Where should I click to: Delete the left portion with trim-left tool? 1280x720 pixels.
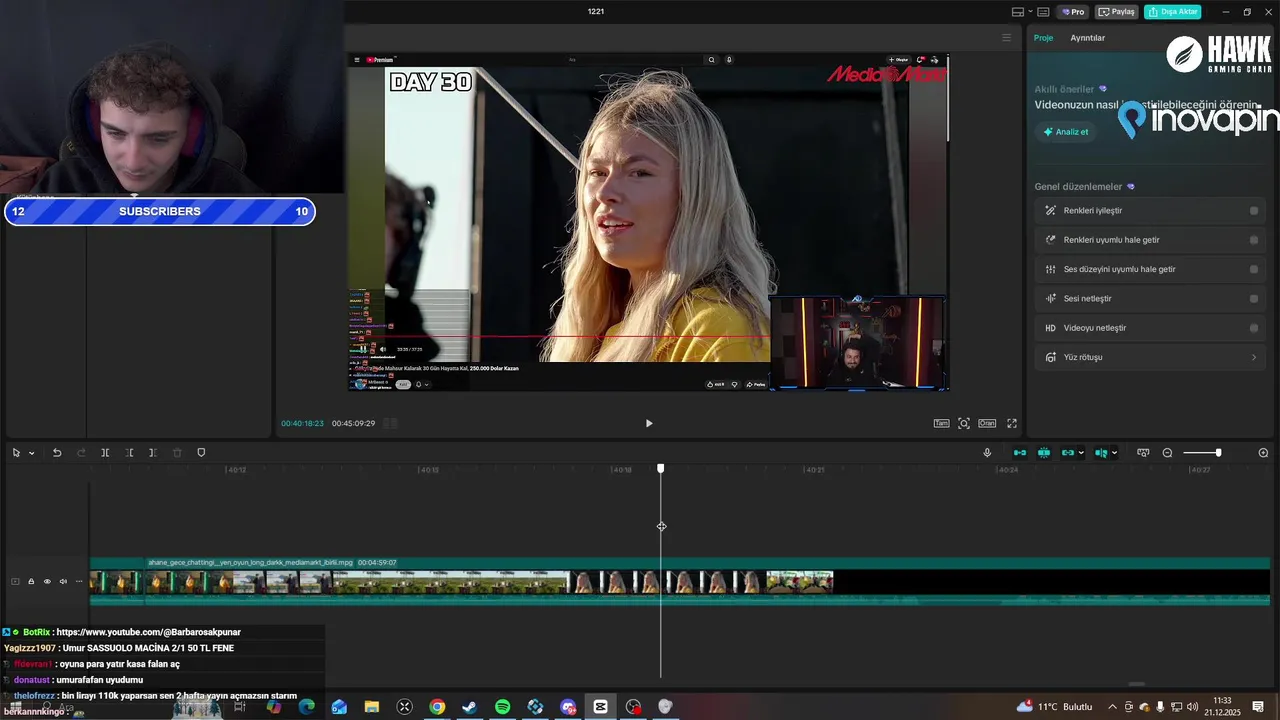(x=129, y=453)
